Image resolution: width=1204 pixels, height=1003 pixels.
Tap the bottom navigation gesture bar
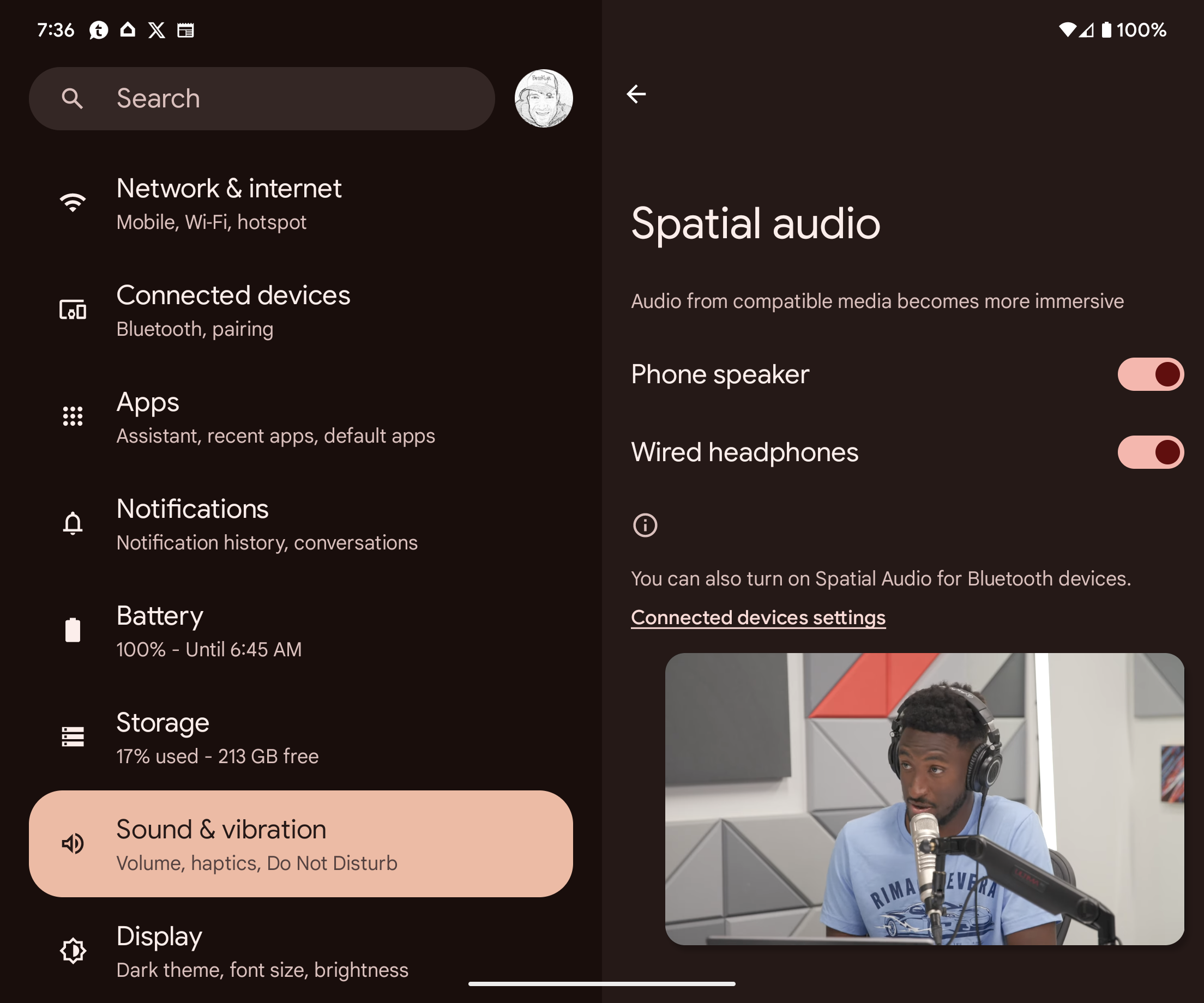(x=601, y=983)
